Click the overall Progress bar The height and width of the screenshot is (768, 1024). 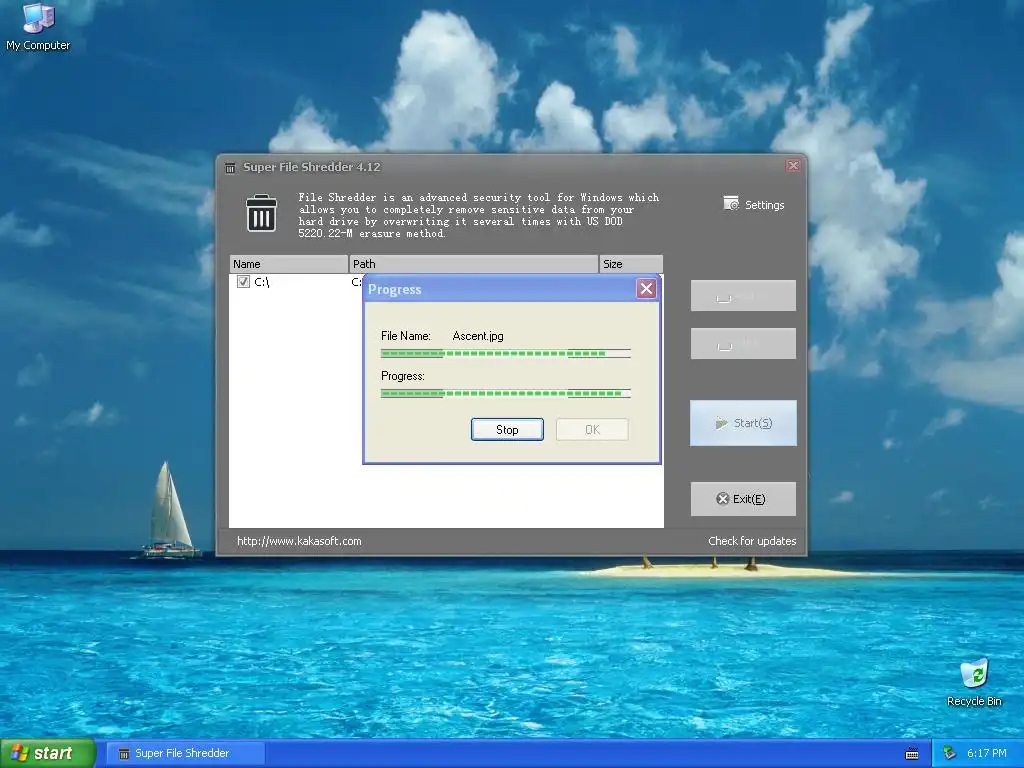point(505,393)
